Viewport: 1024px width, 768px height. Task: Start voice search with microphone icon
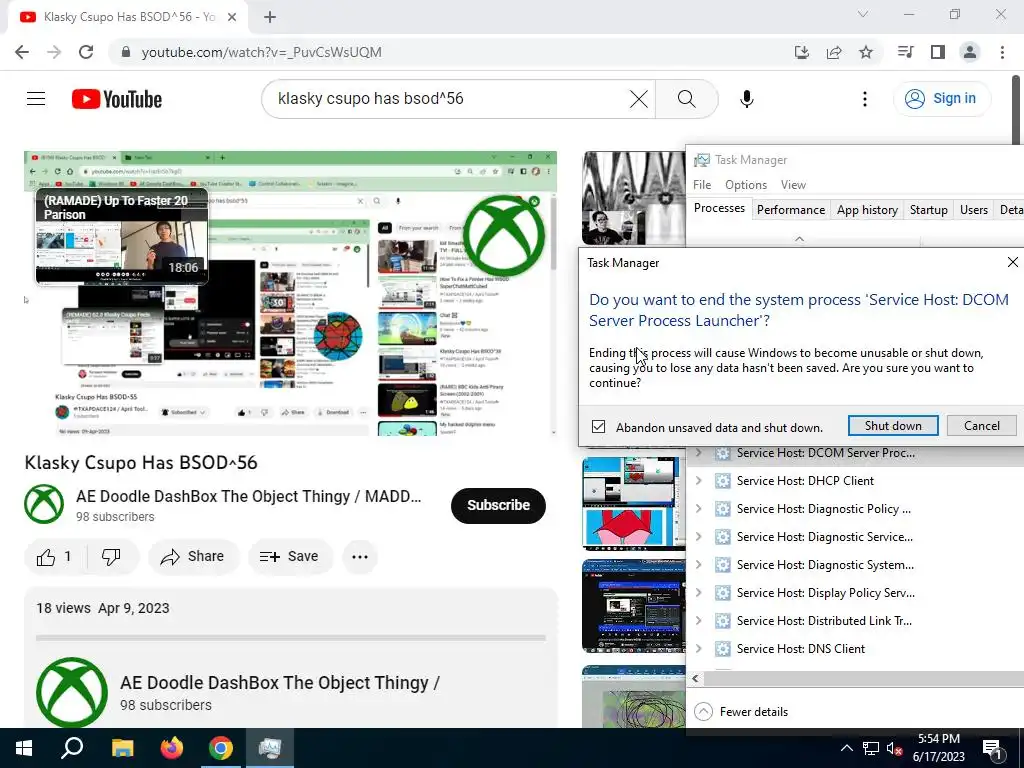[x=746, y=99]
